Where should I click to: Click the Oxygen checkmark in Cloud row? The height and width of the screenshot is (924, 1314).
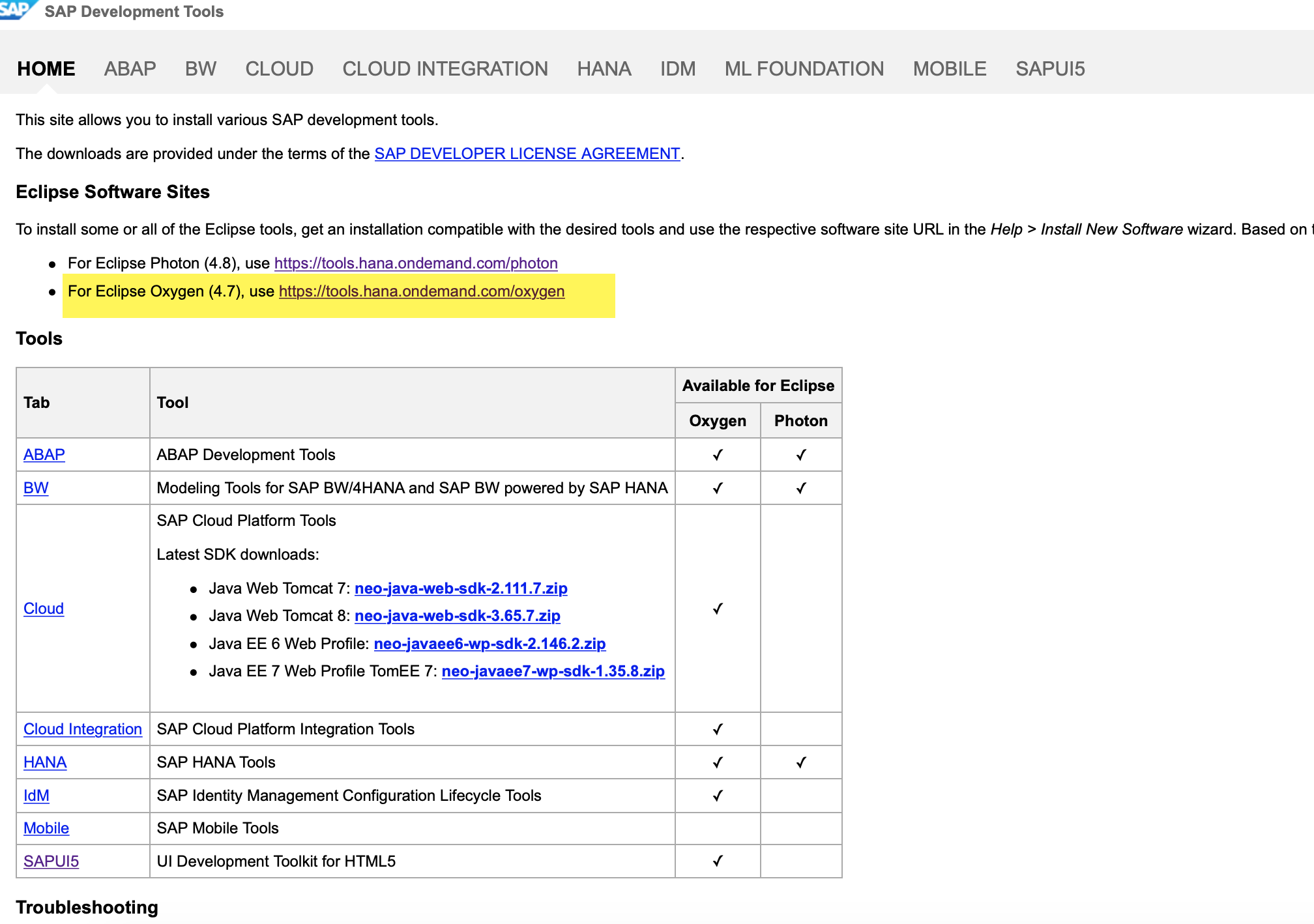pos(718,609)
